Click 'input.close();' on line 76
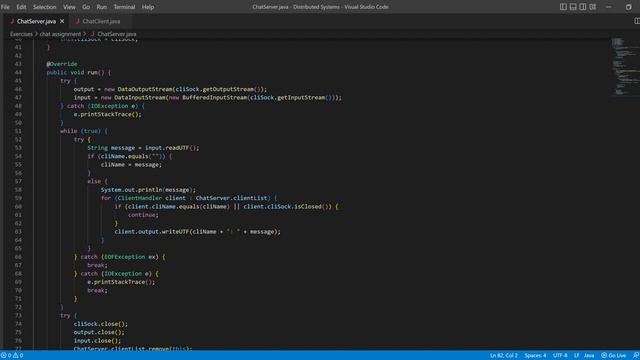This screenshot has height=360, width=640. pos(97,341)
